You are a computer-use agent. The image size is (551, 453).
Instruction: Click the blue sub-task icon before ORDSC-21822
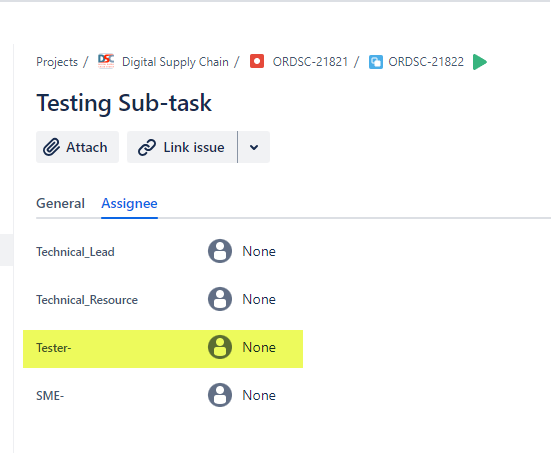pos(376,62)
